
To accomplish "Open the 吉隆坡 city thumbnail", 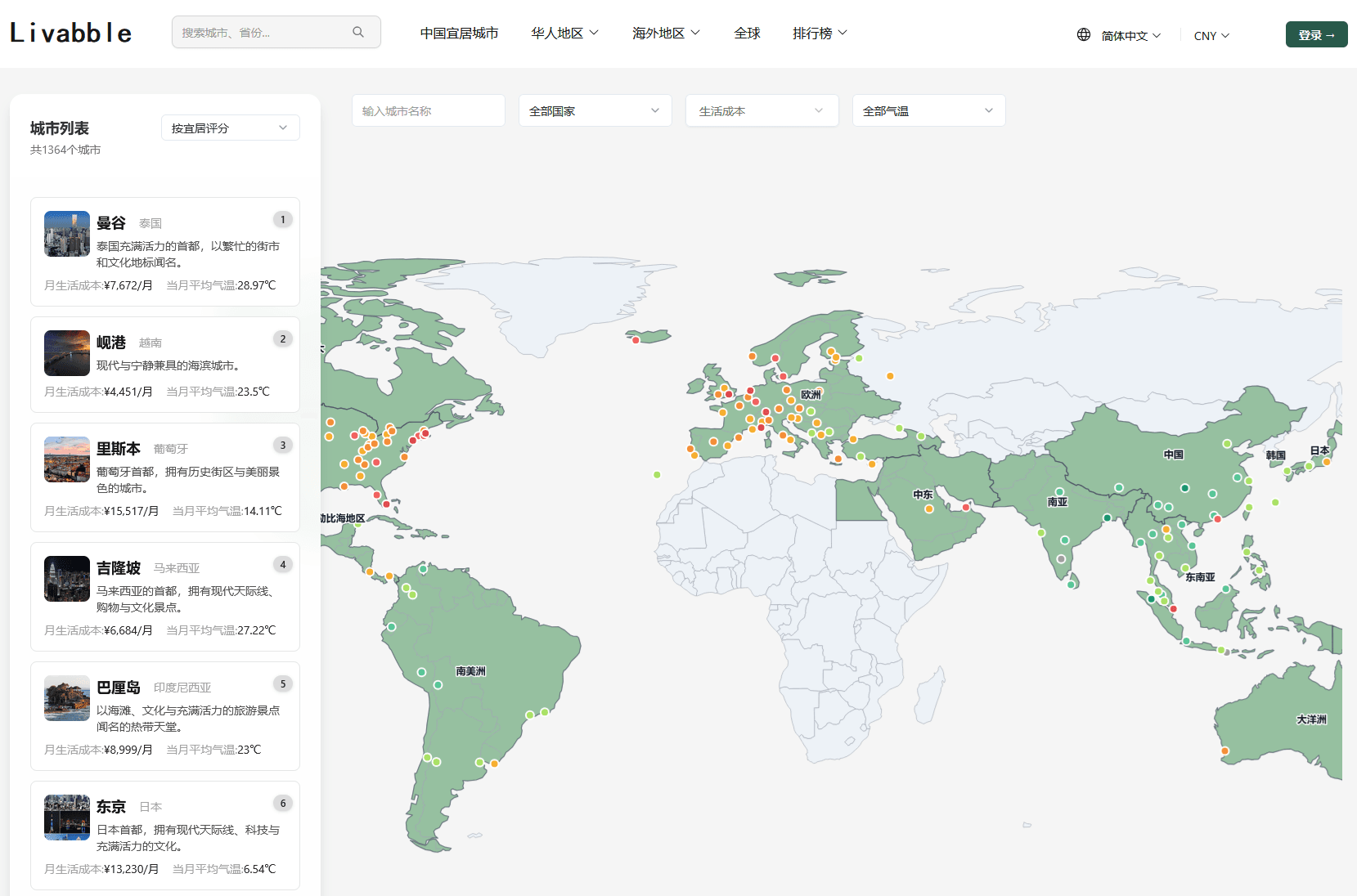I will [x=67, y=579].
